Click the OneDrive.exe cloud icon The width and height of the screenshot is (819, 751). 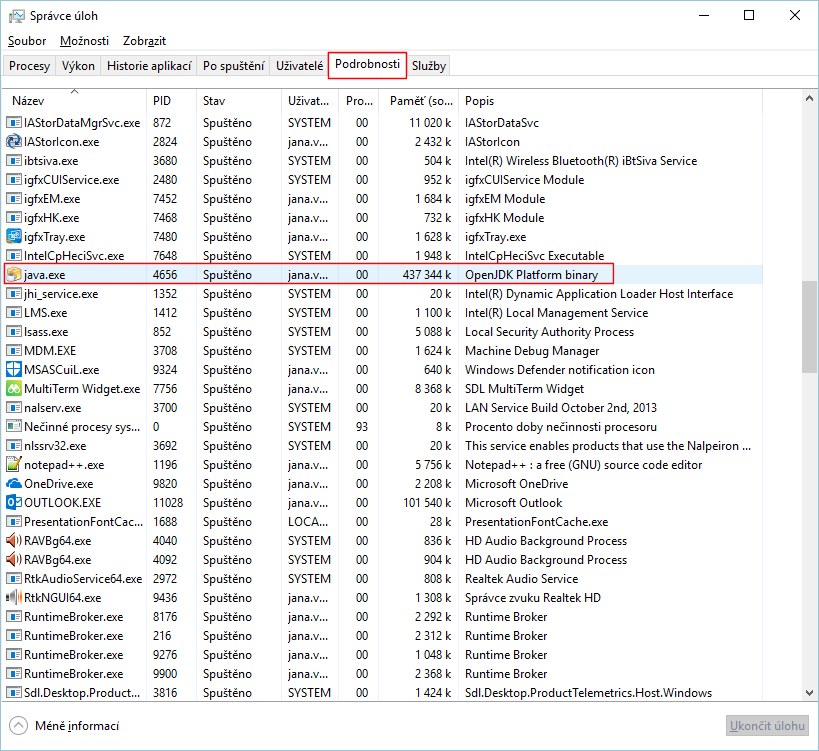14,484
